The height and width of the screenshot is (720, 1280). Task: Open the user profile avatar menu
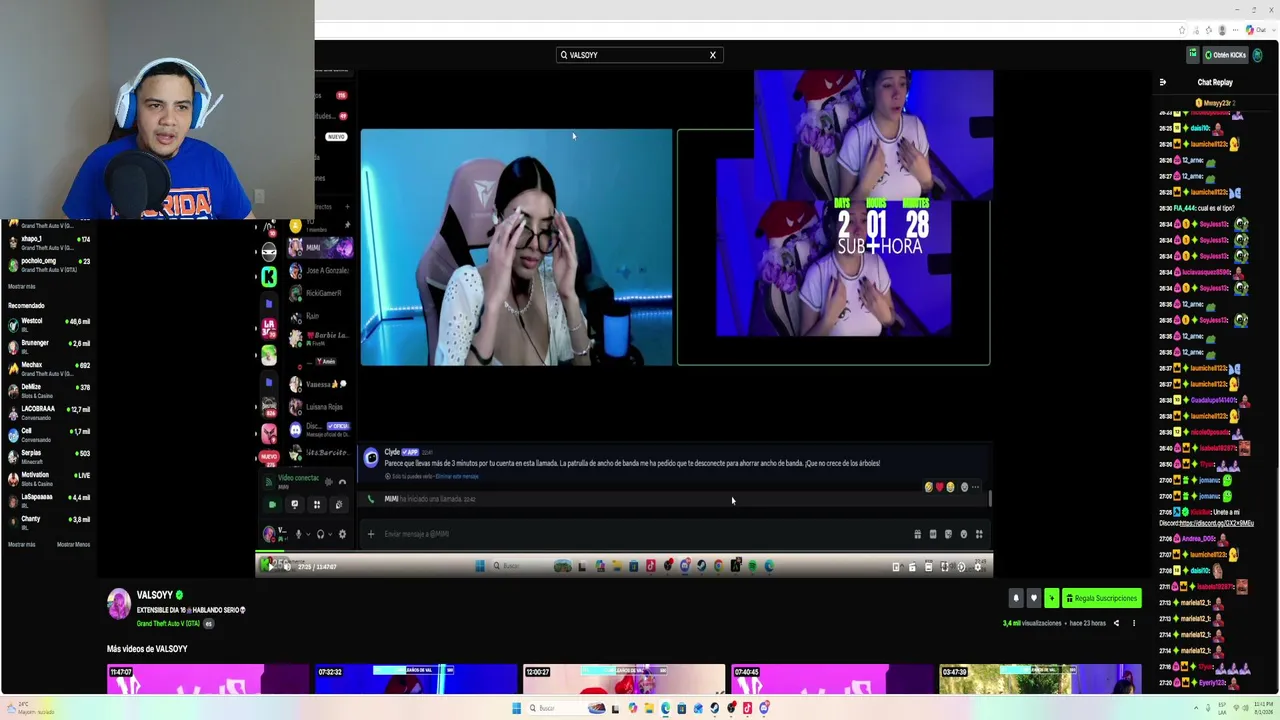(x=1258, y=55)
